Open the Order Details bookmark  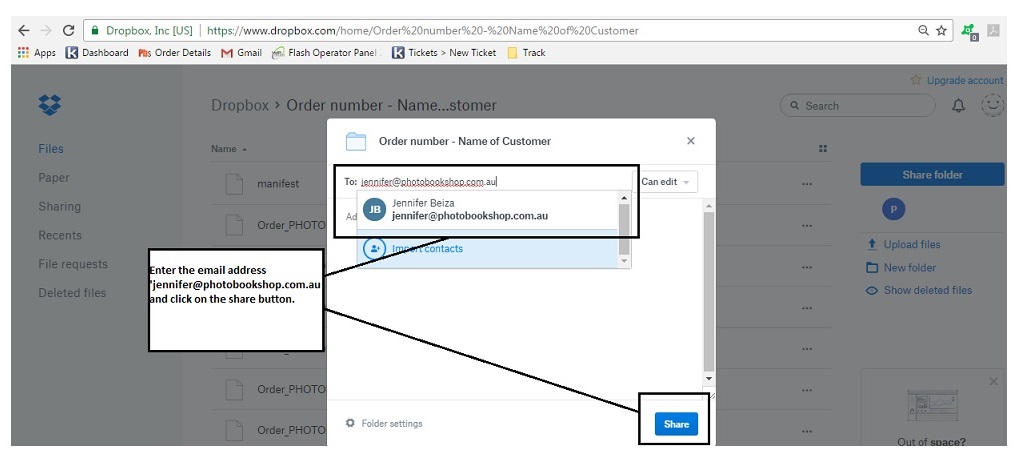[x=175, y=52]
